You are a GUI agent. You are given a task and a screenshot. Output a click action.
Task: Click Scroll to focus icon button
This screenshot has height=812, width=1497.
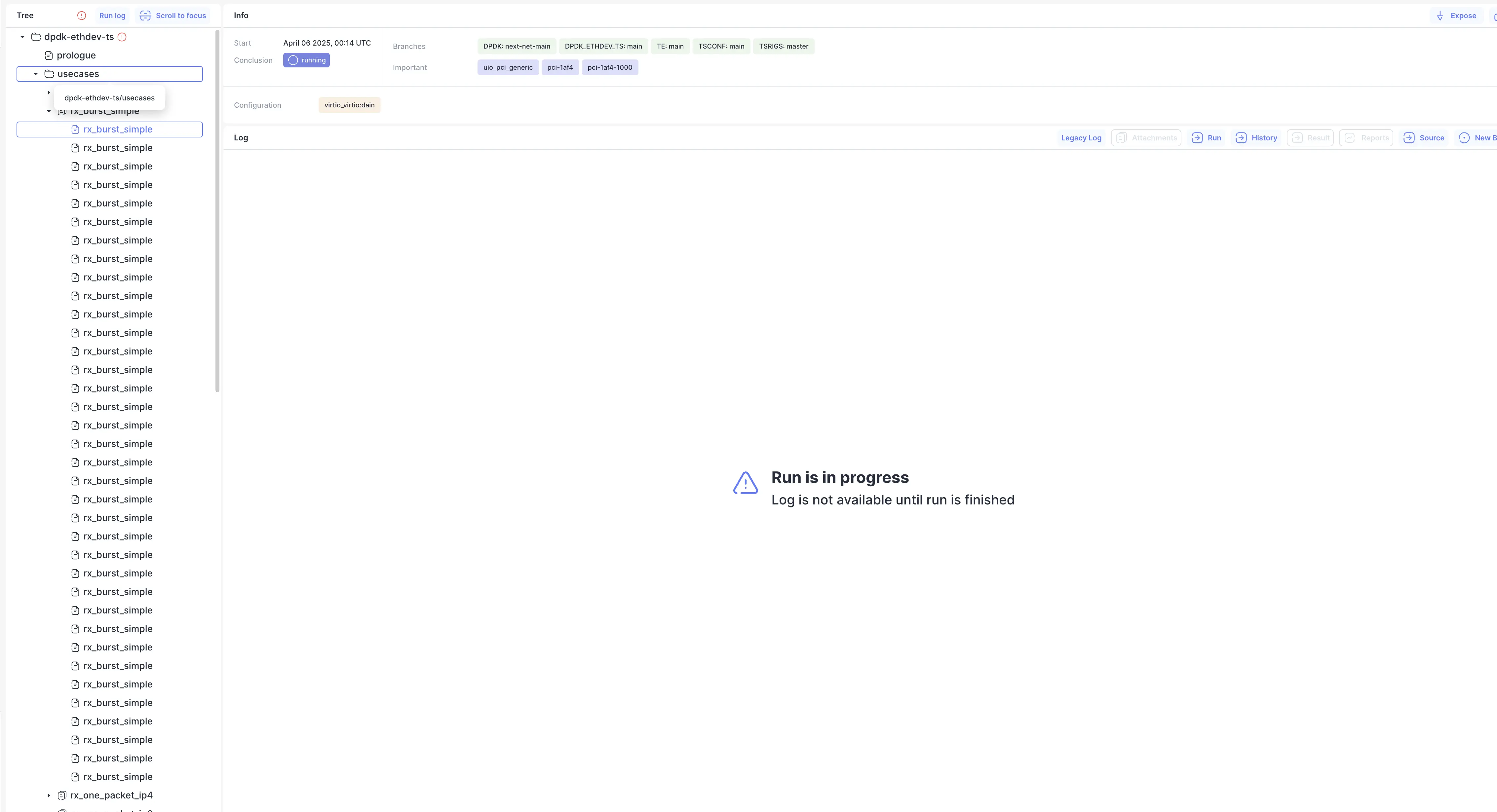tap(145, 16)
